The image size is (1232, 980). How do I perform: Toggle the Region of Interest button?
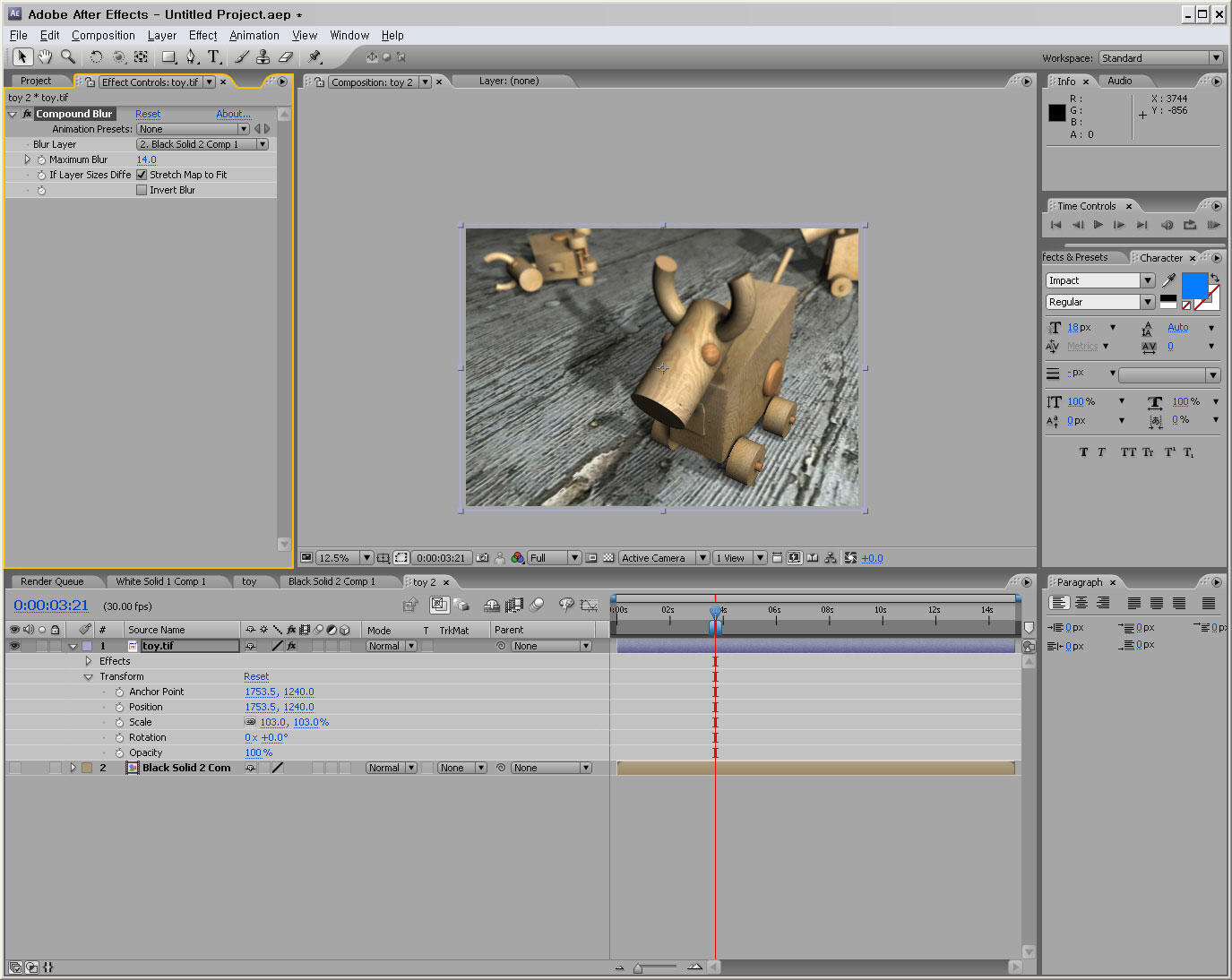point(591,558)
